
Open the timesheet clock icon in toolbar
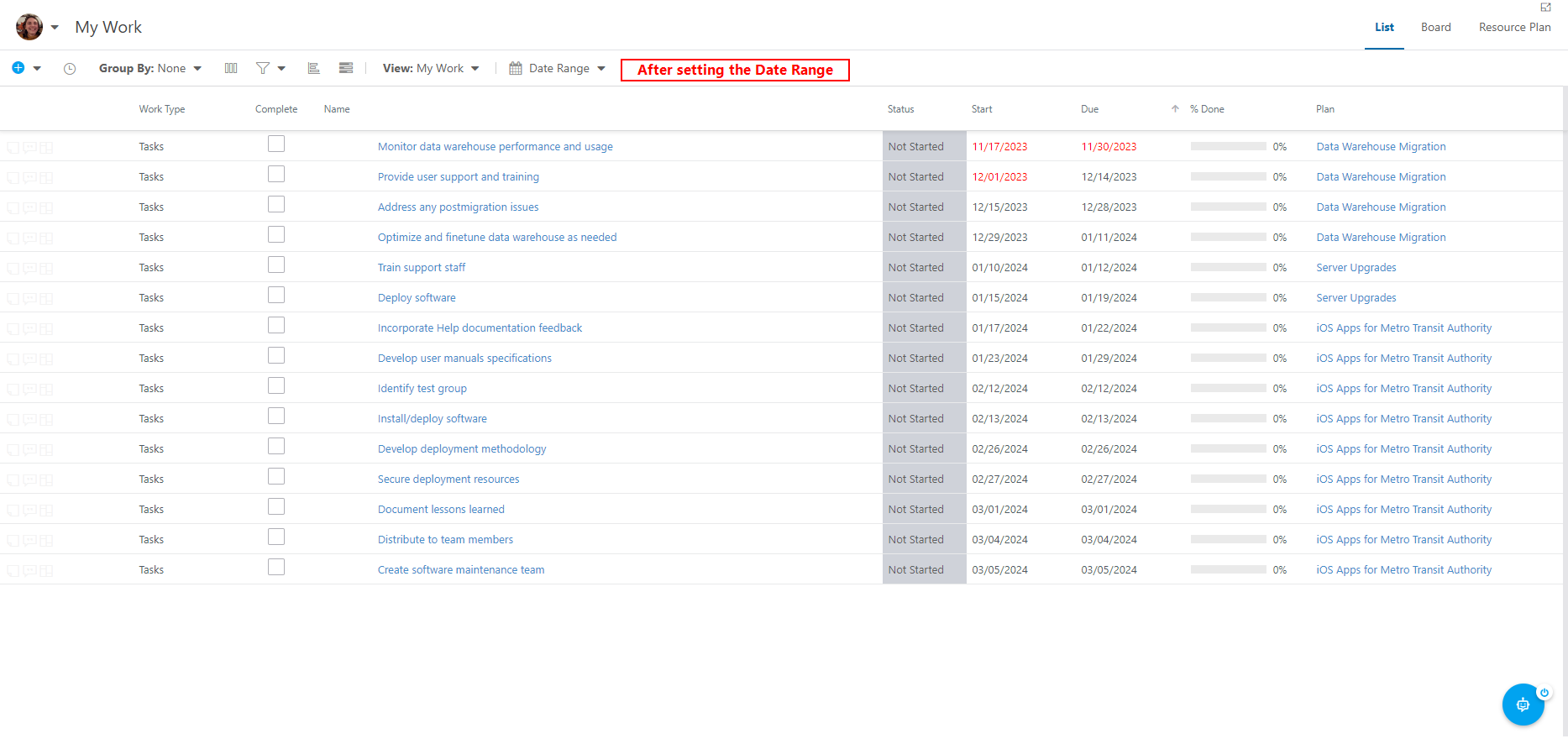pos(70,69)
